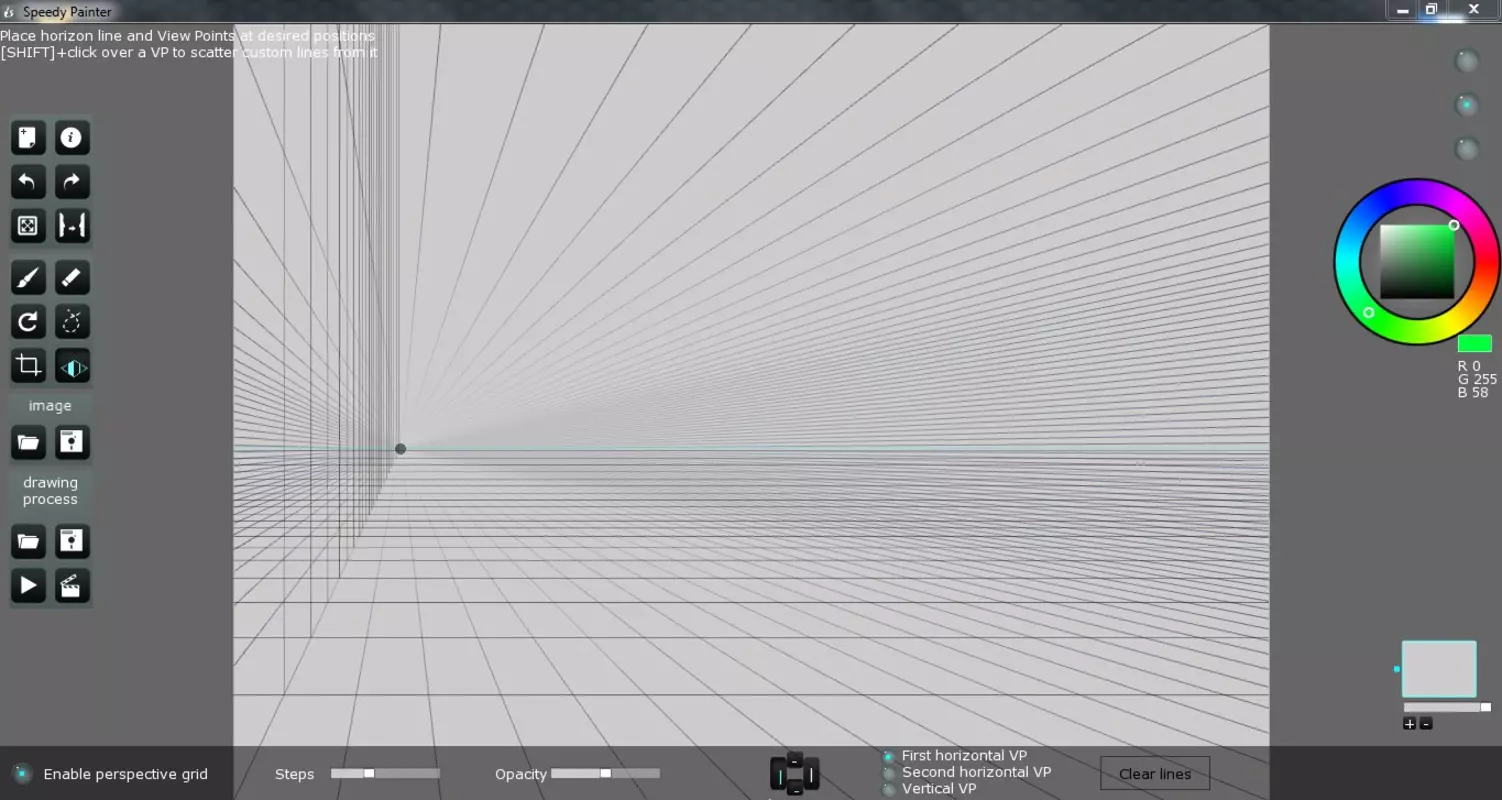Restore down the Speedy Painter window
This screenshot has width=1502, height=800.
click(1431, 10)
